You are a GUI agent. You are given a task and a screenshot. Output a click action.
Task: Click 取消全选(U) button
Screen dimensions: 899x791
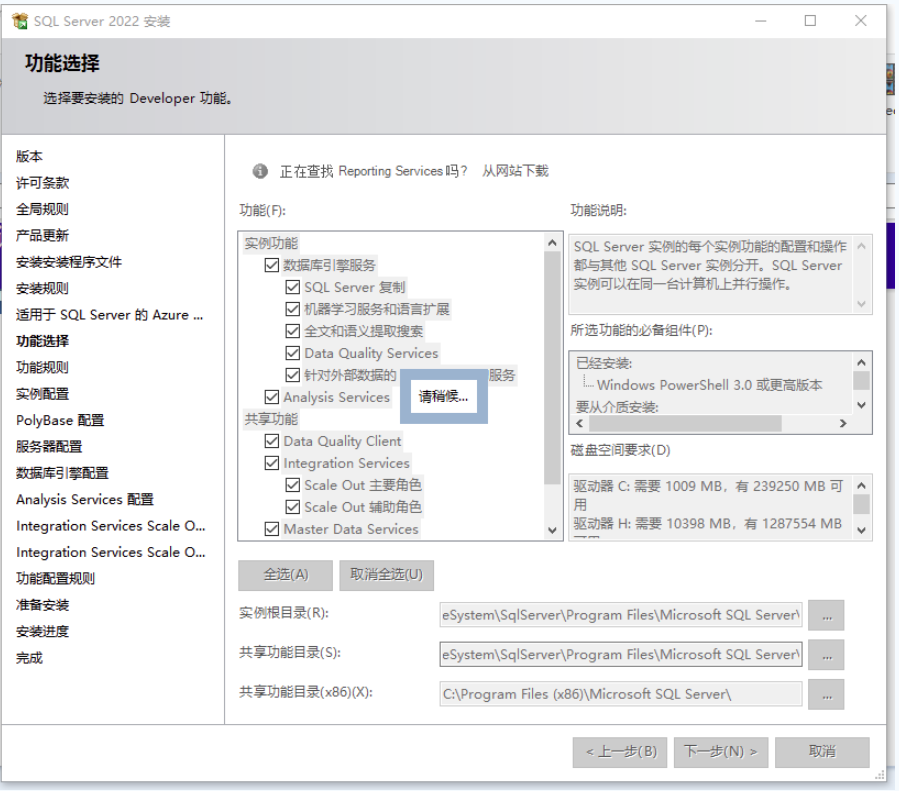point(386,575)
